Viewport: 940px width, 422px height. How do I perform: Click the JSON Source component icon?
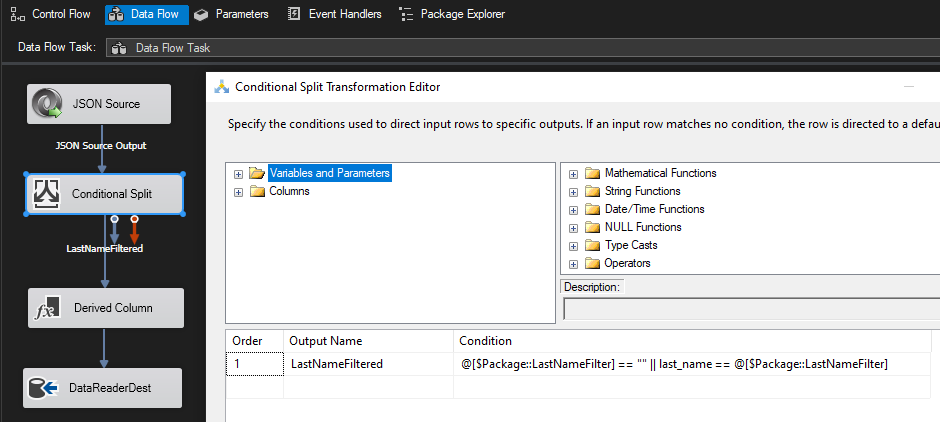click(48, 104)
